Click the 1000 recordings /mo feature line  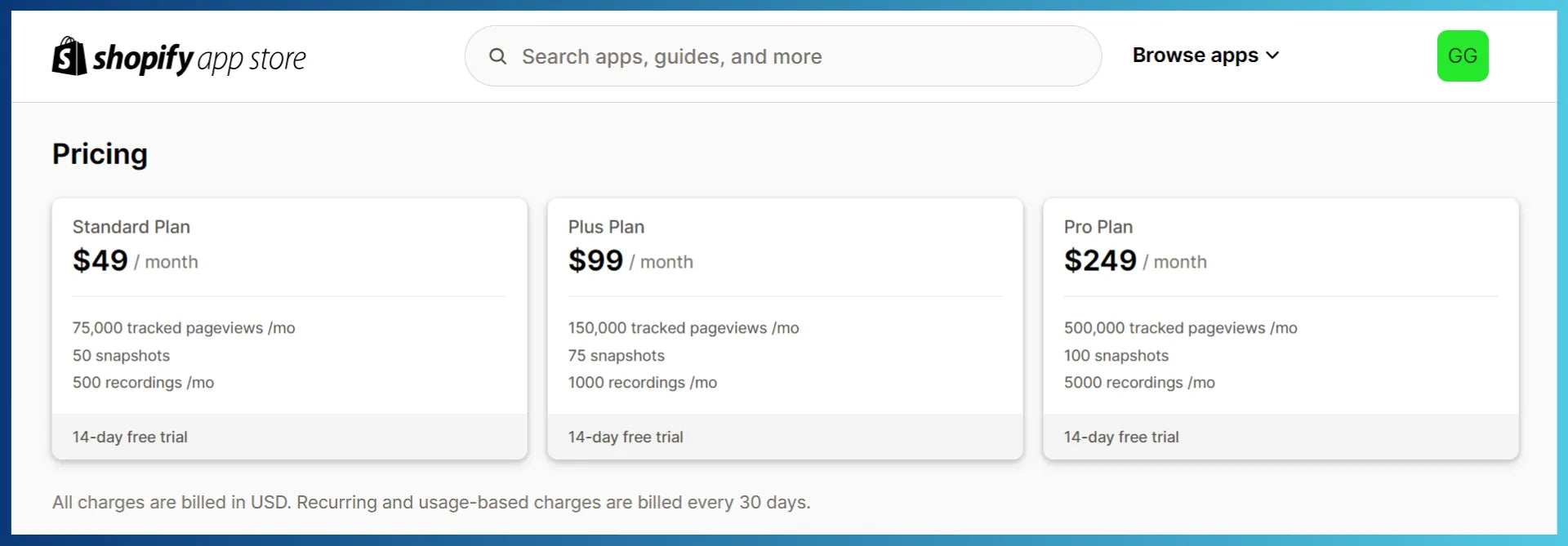pos(642,383)
